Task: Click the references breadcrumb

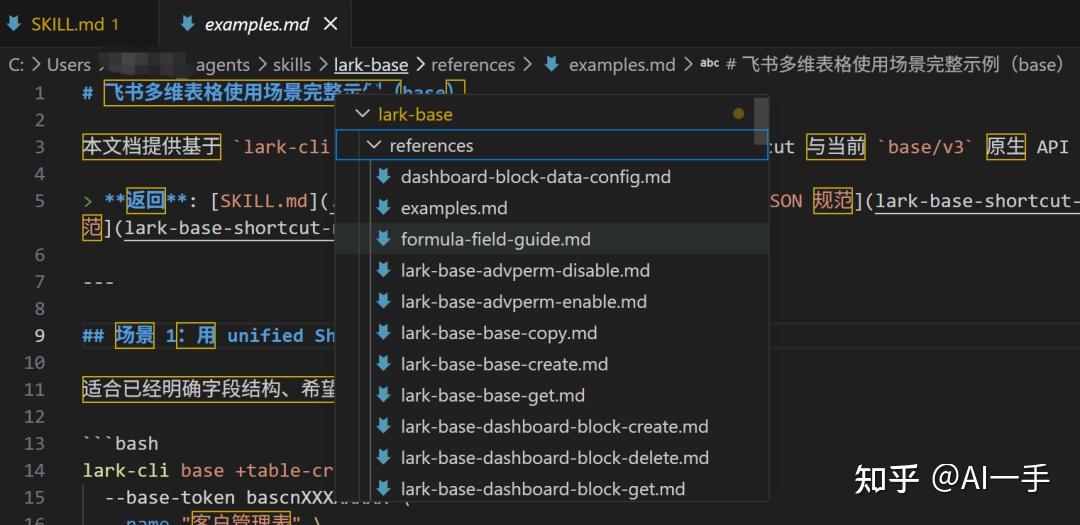Action: pos(473,65)
